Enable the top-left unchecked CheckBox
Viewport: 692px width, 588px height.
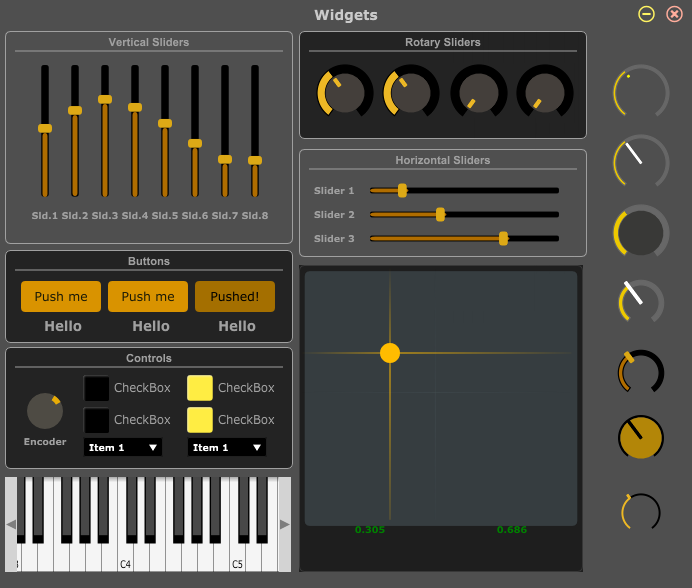point(97,388)
